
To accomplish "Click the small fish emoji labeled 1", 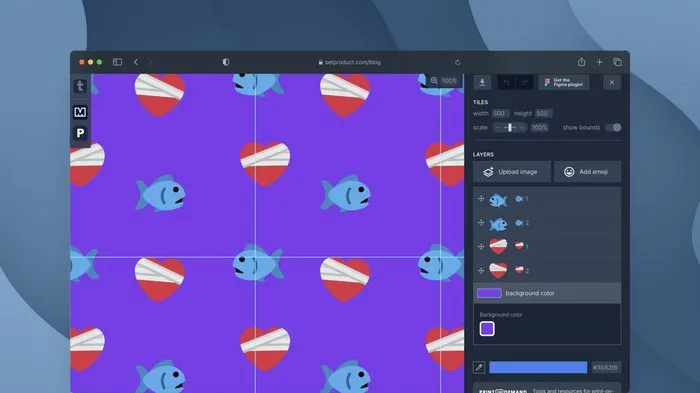I will click(519, 199).
